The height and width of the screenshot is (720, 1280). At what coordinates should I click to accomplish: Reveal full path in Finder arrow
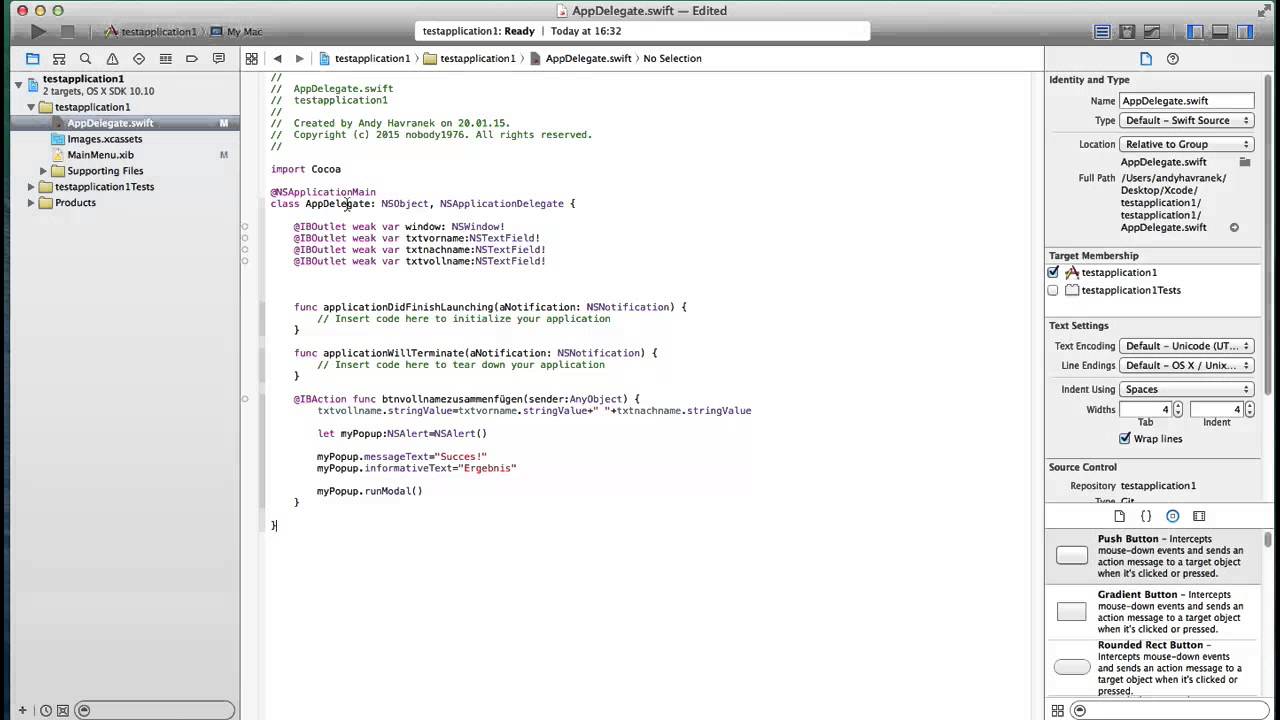pos(1234,228)
